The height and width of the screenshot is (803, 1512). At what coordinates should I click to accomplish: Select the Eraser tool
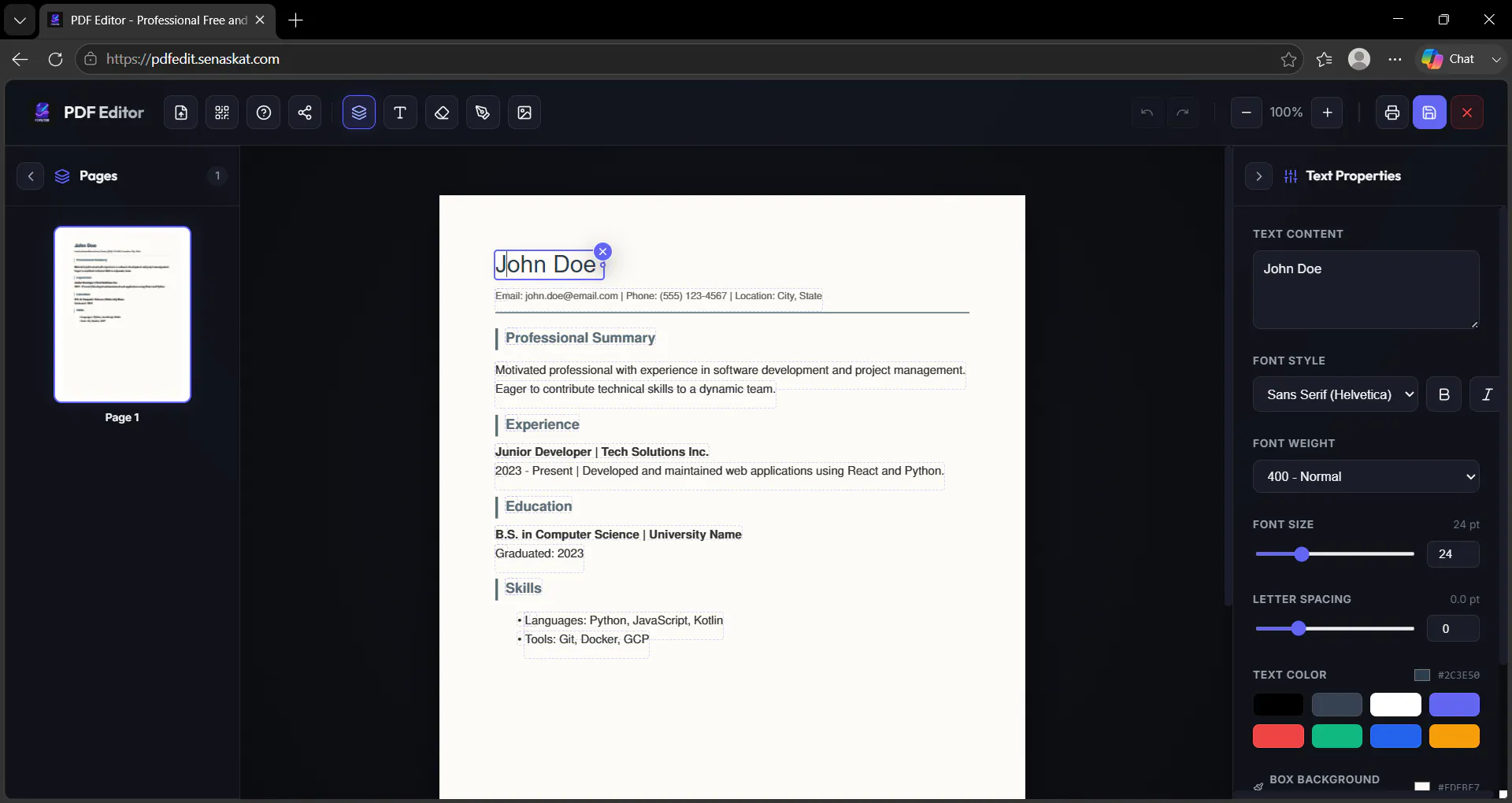coord(442,113)
